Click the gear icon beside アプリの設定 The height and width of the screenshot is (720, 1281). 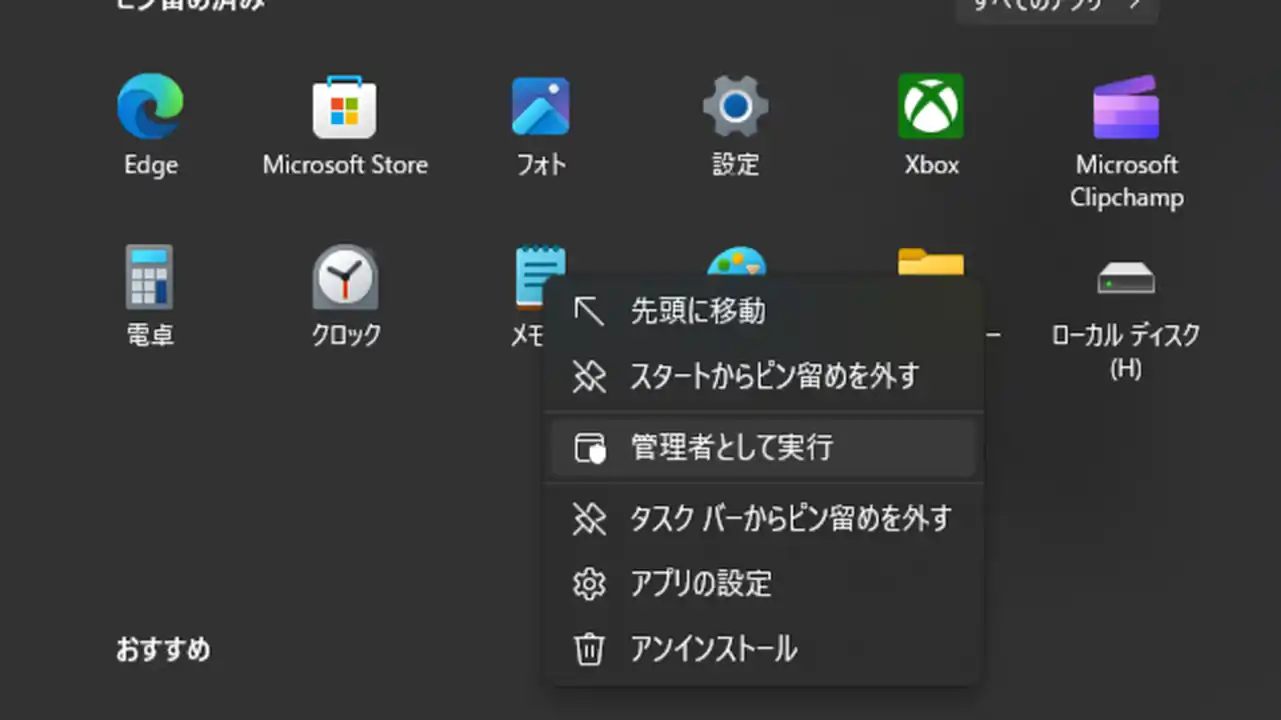point(589,583)
